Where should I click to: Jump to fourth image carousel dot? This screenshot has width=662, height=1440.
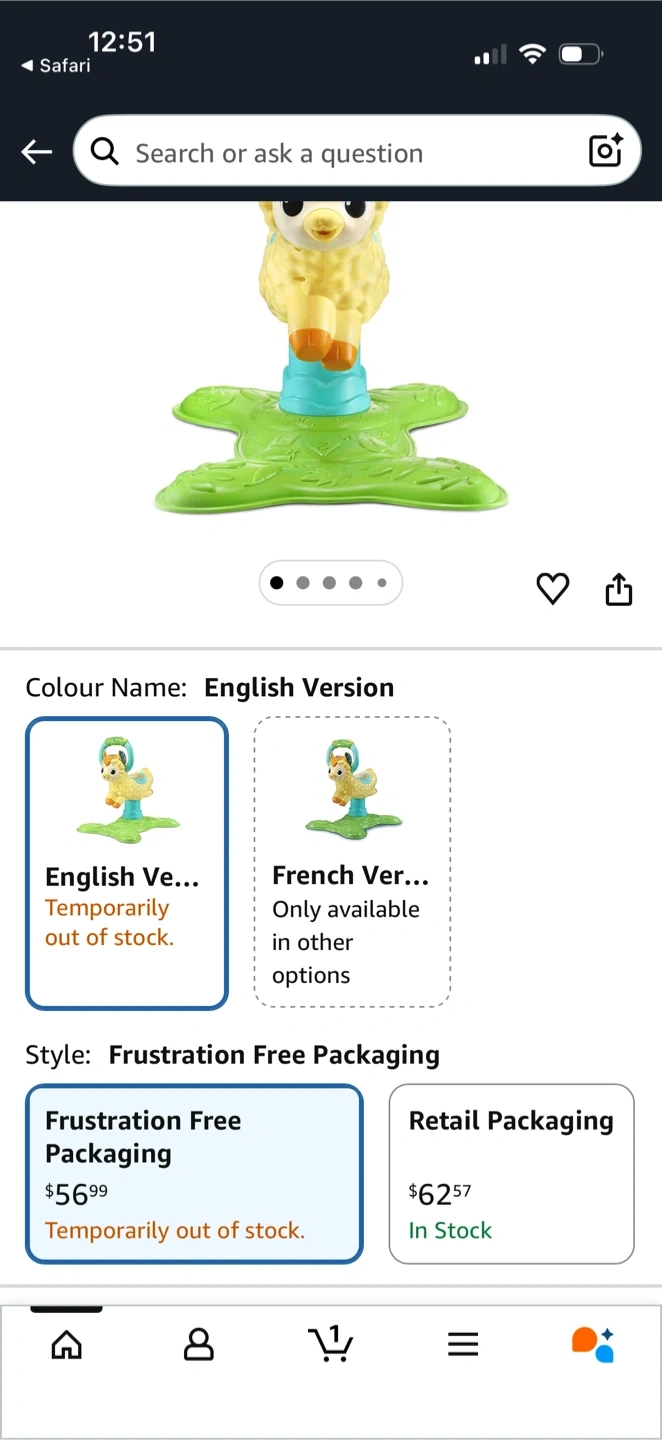(x=355, y=583)
